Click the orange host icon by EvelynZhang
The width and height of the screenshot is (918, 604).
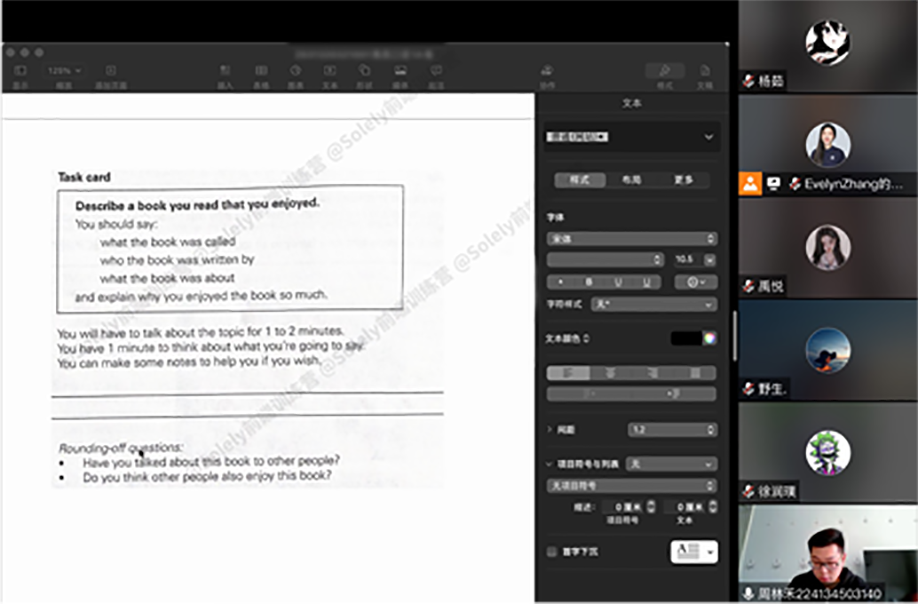coord(750,184)
